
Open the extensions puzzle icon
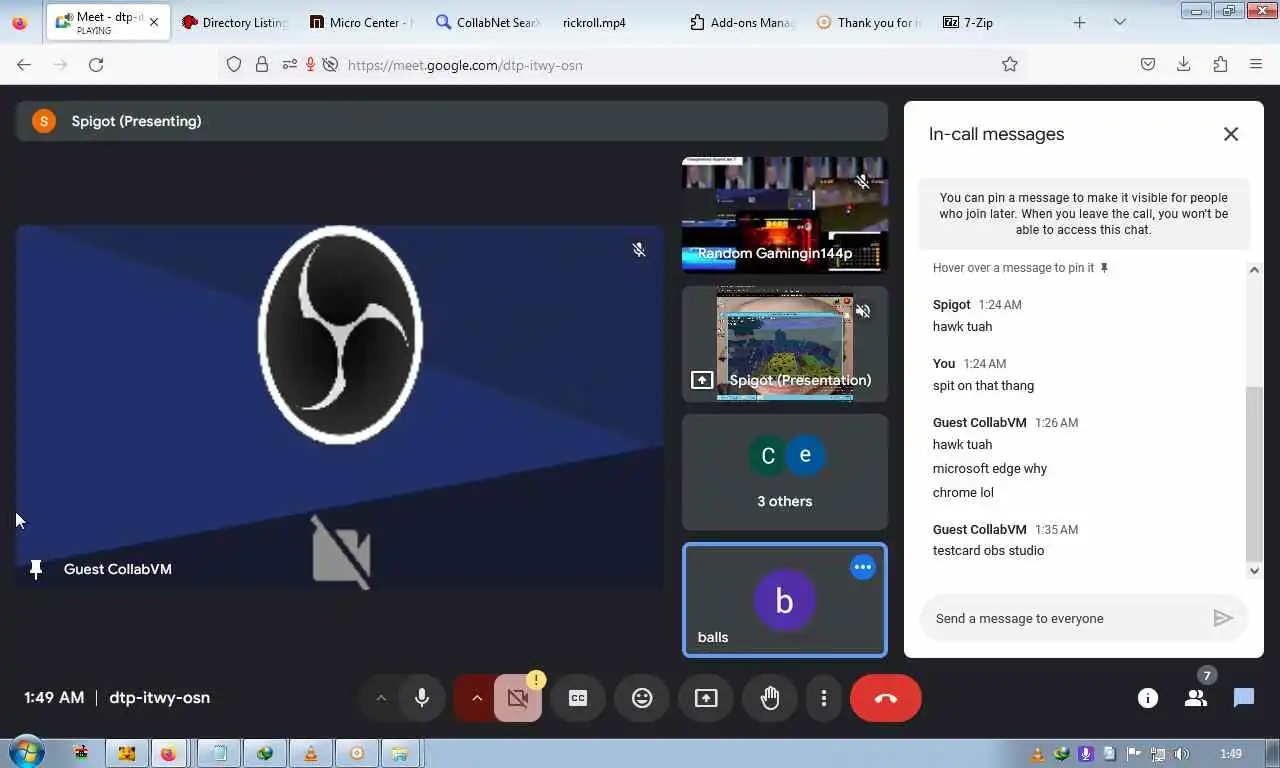click(x=1220, y=64)
